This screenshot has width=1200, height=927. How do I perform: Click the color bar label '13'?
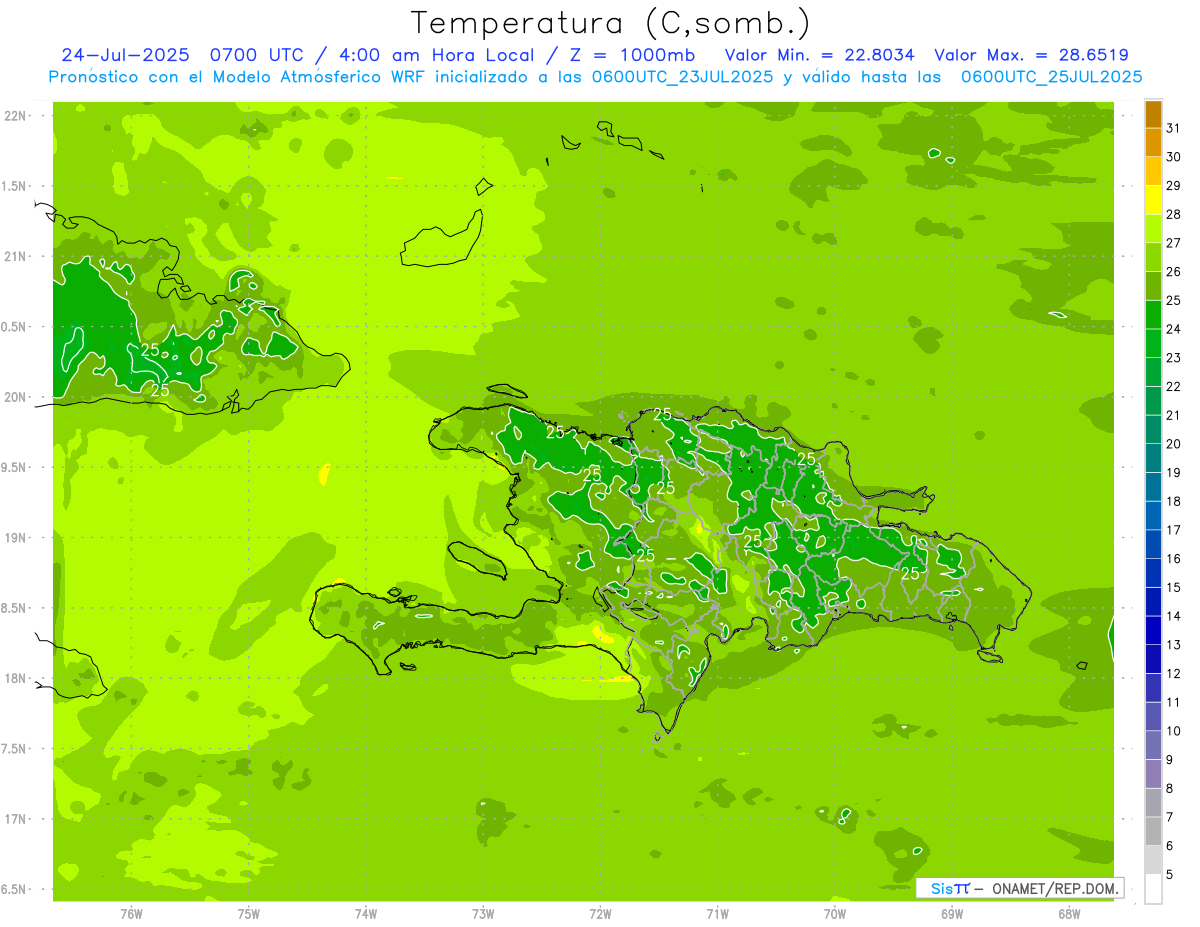point(1173,645)
